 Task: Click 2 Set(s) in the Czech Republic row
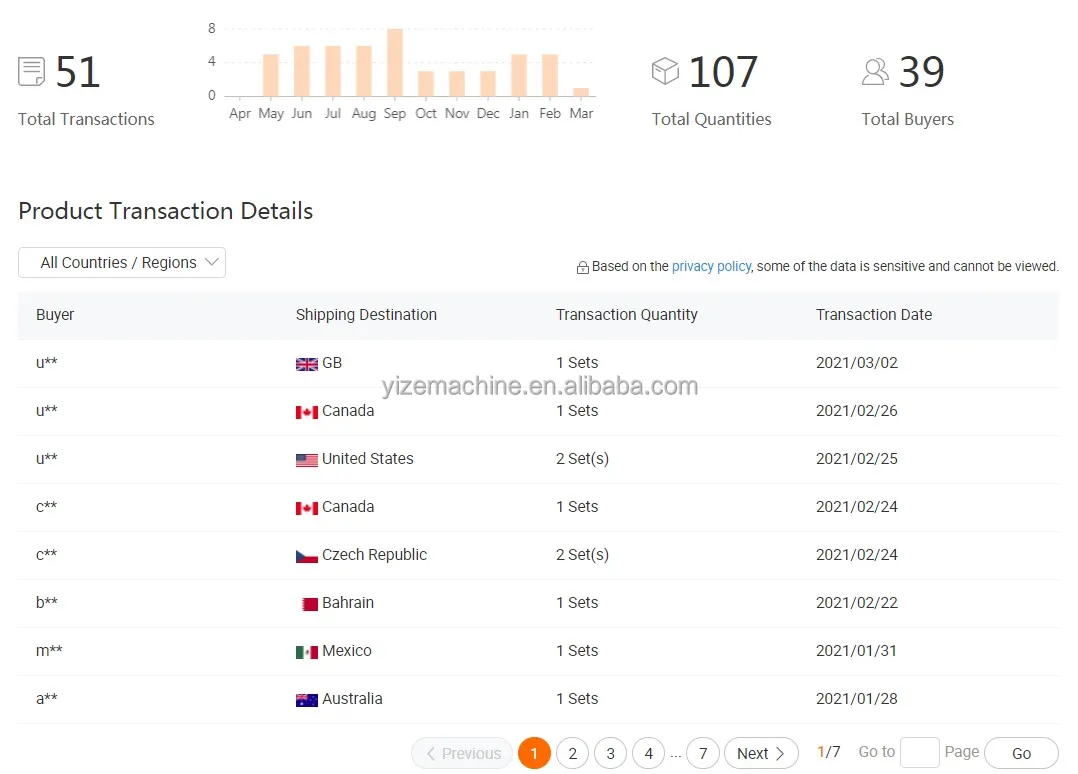(x=582, y=555)
